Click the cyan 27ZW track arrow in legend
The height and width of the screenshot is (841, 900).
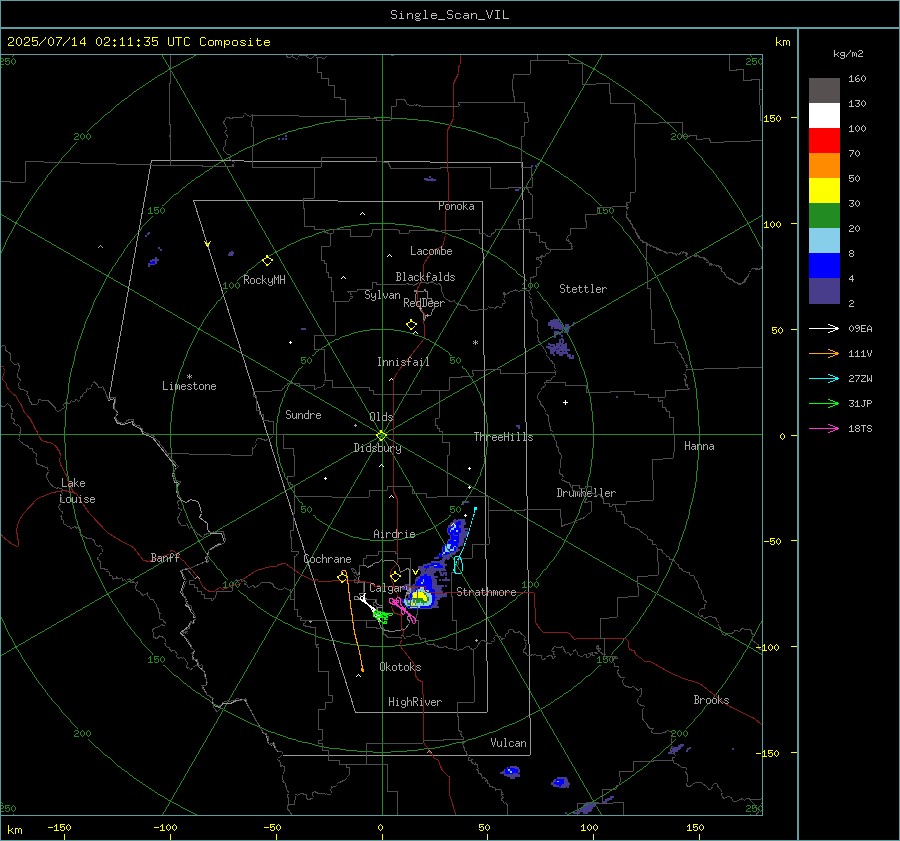[824, 378]
